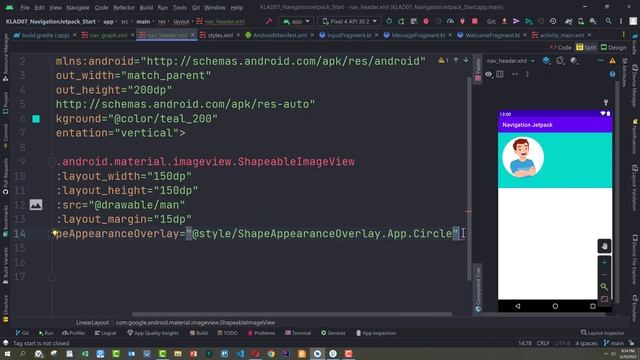Viewport: 640px width, 360px height.
Task: Open the Logcat tool window
Action: [x=105, y=333]
